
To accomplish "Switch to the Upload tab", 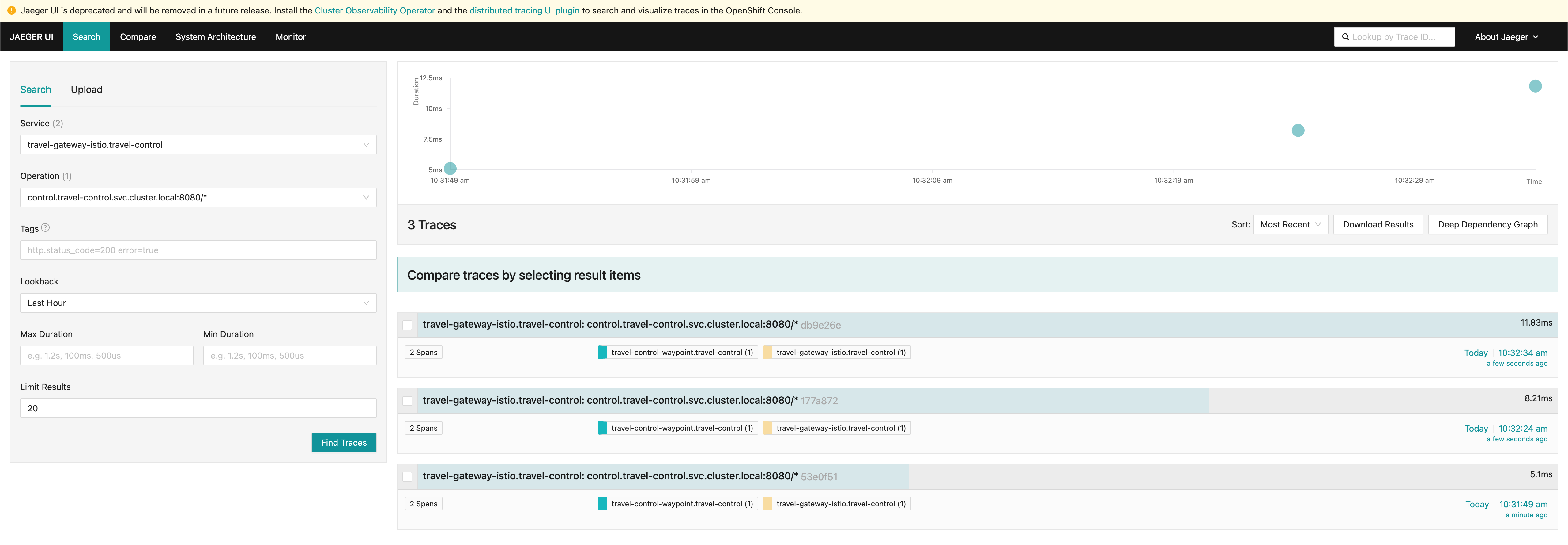I will coord(86,90).
